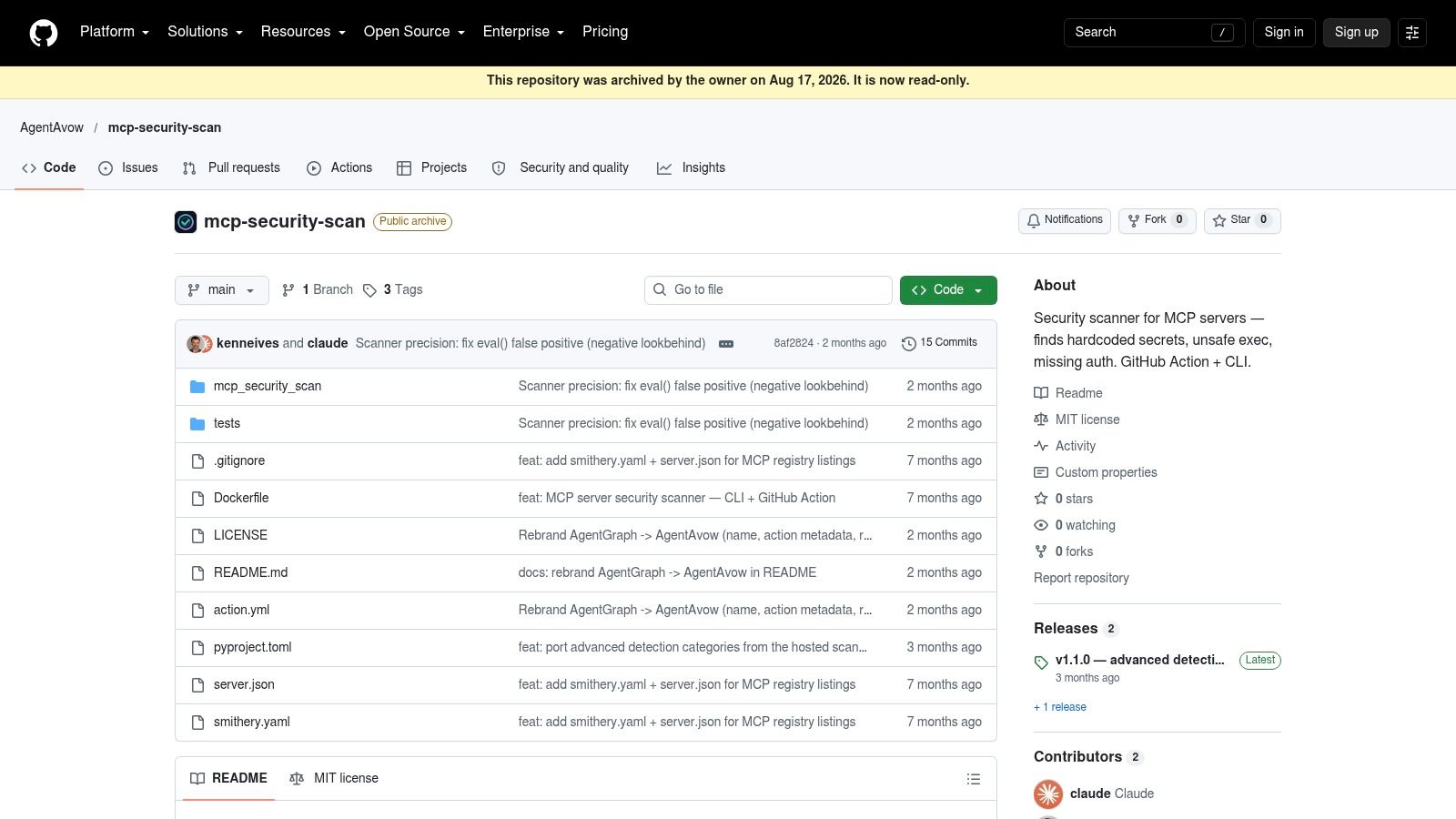This screenshot has height=819, width=1456.
Task: Click the kenneives author avatar
Action: 195,344
